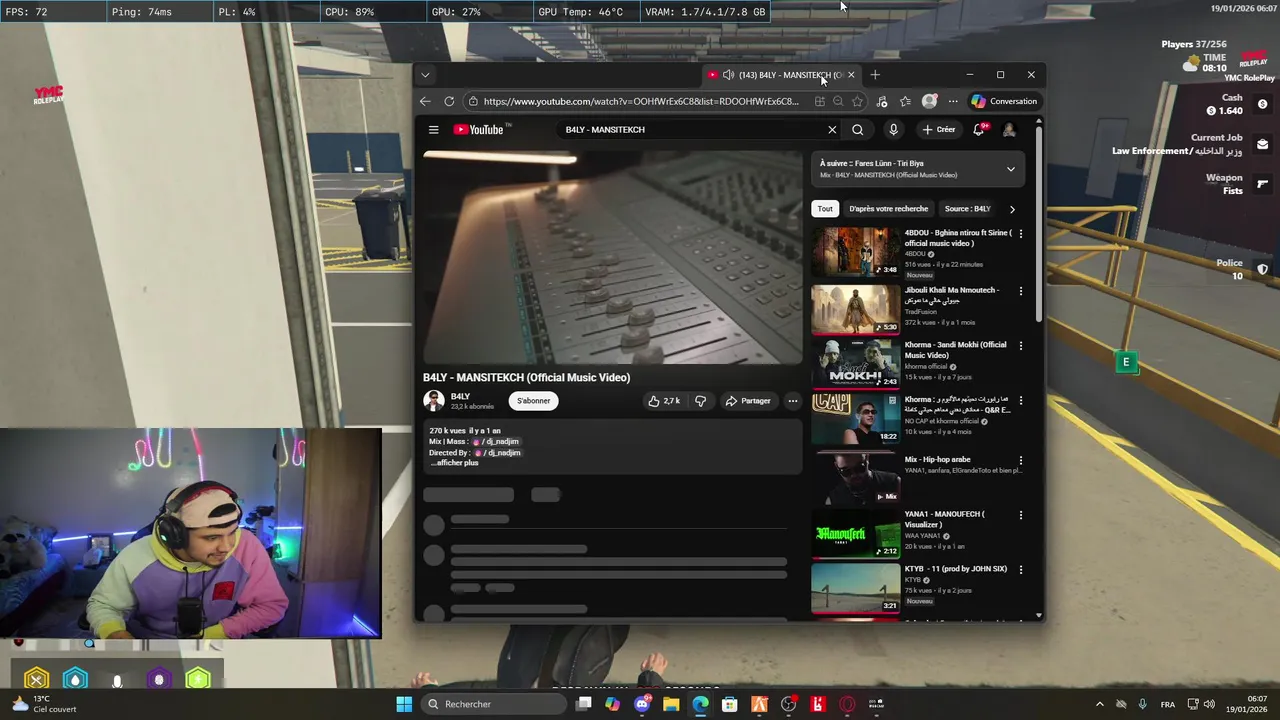Image resolution: width=1280 pixels, height=720 pixels.
Task: Click the video player area
Action: tap(612, 258)
